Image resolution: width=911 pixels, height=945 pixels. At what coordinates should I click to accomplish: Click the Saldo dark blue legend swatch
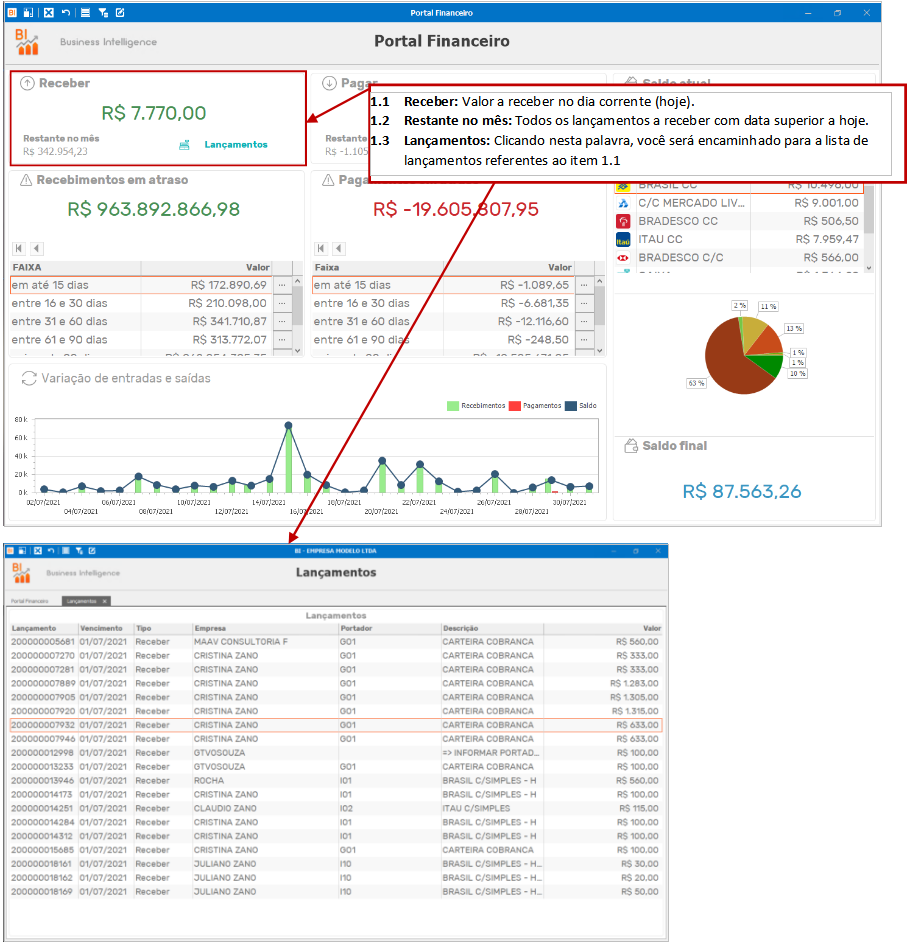pyautogui.click(x=571, y=406)
